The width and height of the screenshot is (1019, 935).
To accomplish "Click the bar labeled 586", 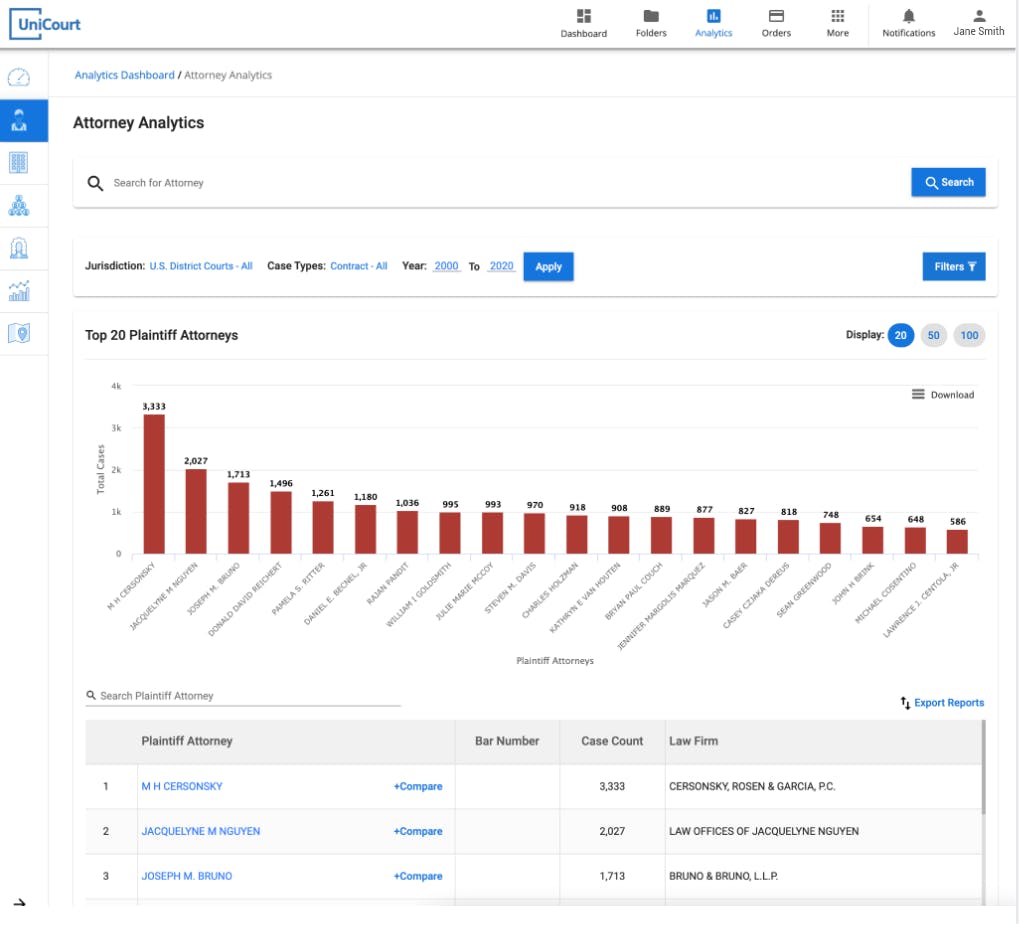I will click(957, 541).
